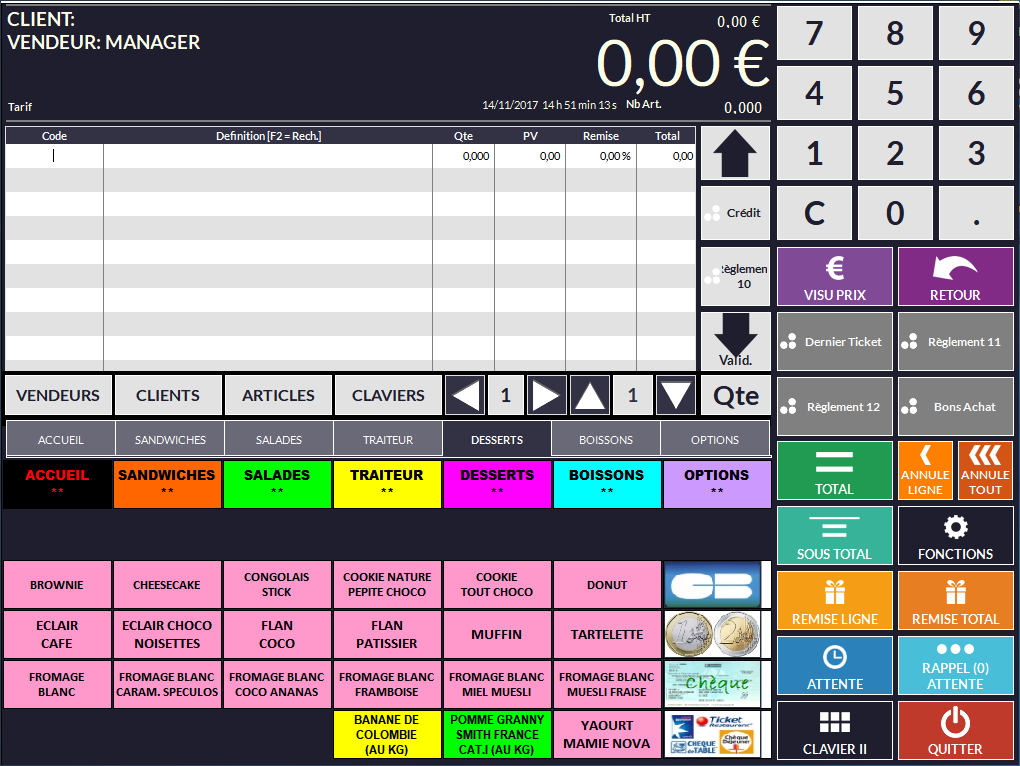Select the Ticket Restaurant payment icon
Image resolution: width=1020 pixels, height=766 pixels.
coord(712,734)
